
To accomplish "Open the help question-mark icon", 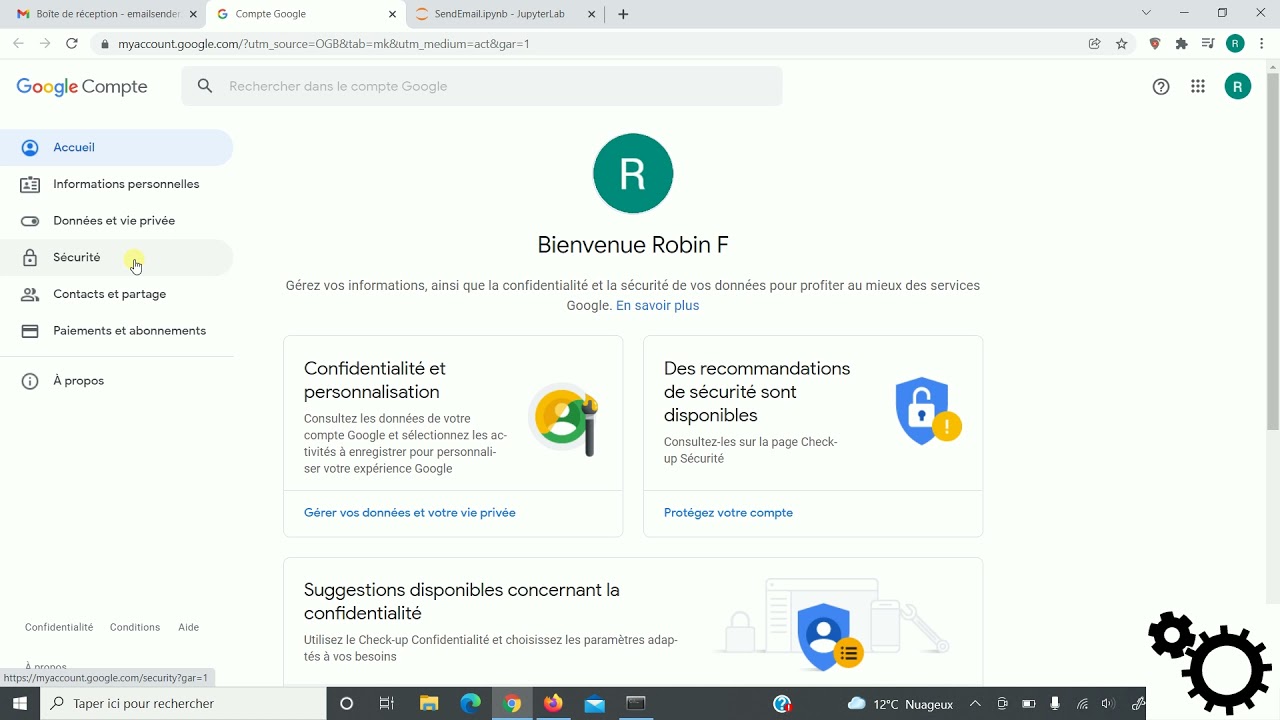I will pos(1161,87).
